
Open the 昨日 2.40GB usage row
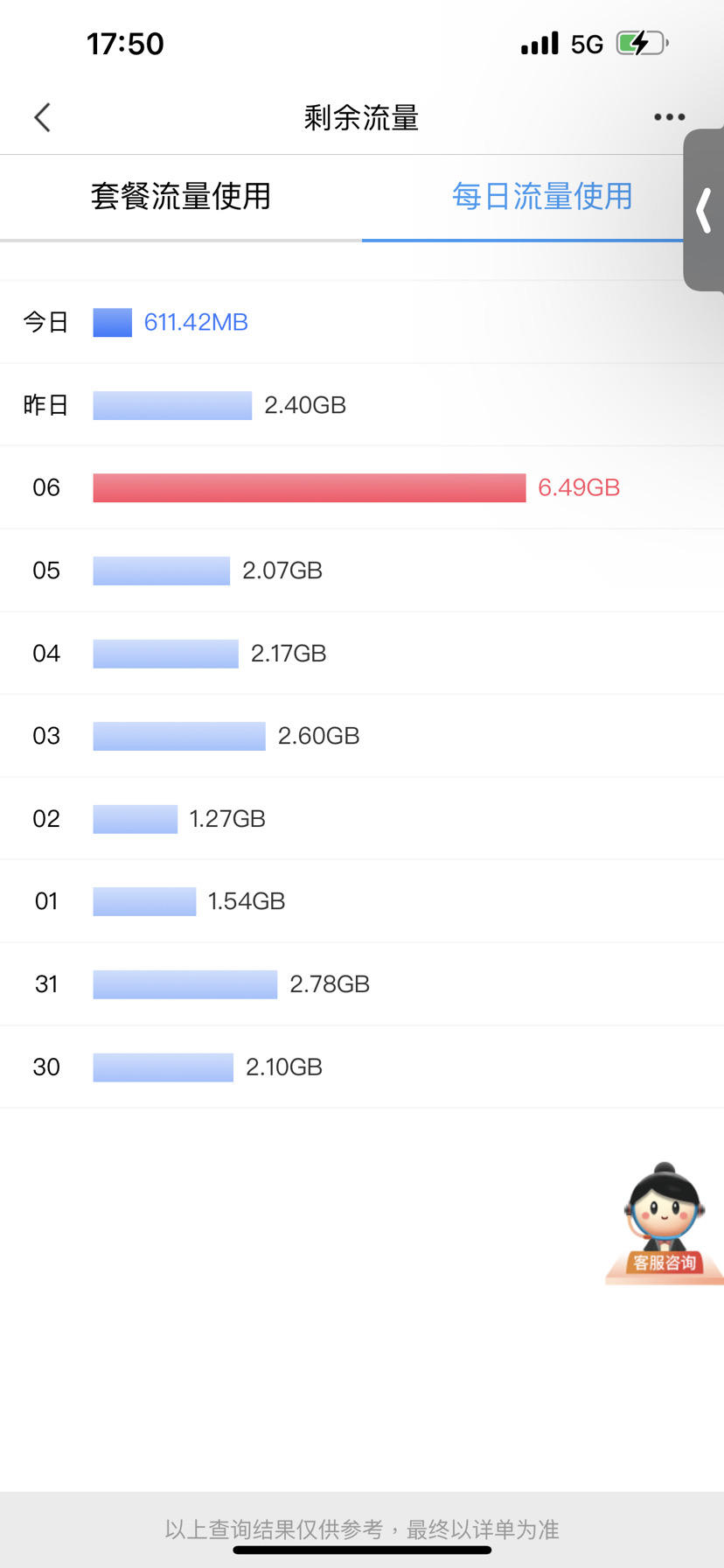pyautogui.click(x=362, y=405)
